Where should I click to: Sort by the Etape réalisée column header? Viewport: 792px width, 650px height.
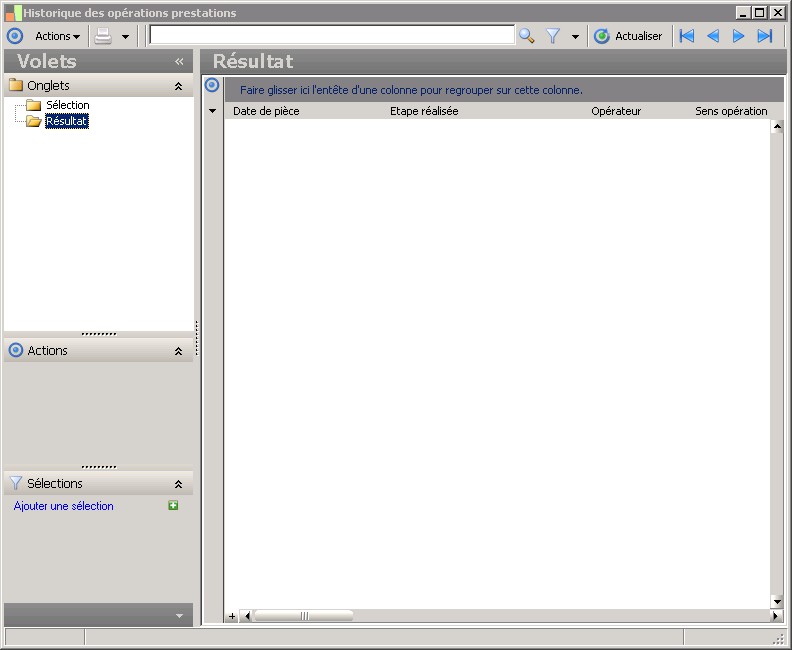click(424, 111)
